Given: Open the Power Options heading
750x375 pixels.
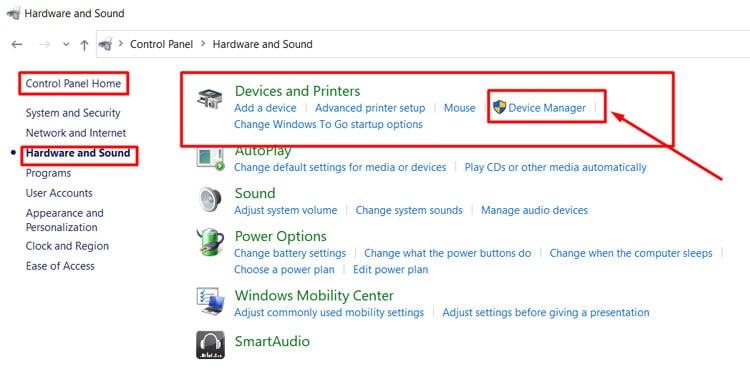Looking at the screenshot, I should [x=280, y=236].
